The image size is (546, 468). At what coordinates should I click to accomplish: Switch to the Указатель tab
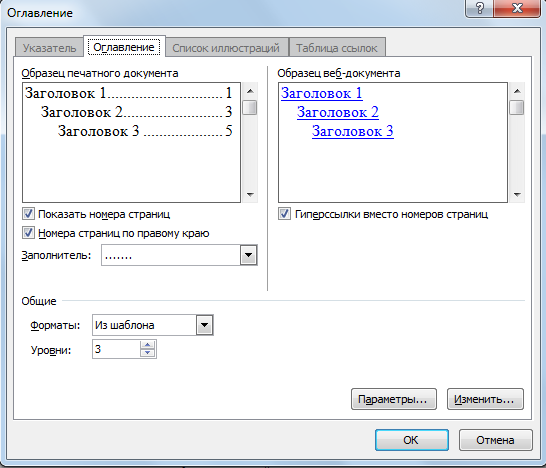point(49,47)
